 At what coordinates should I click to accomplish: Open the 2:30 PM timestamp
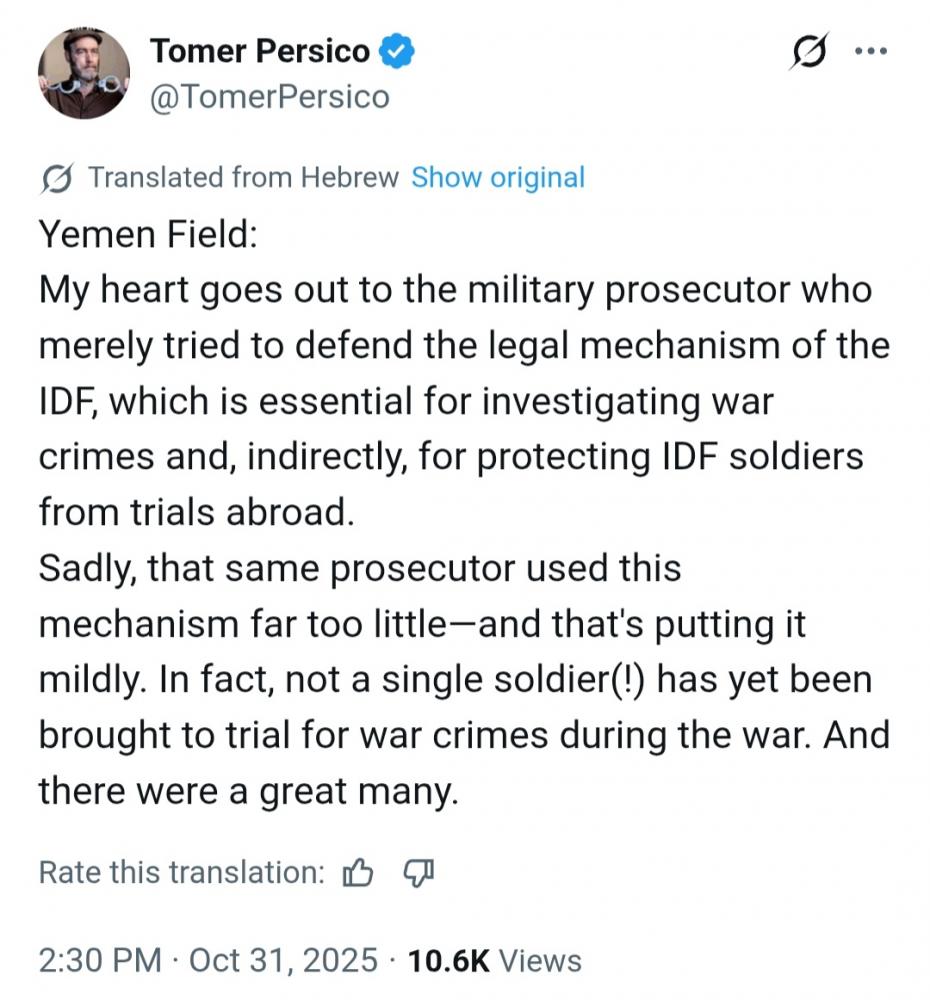[100, 961]
